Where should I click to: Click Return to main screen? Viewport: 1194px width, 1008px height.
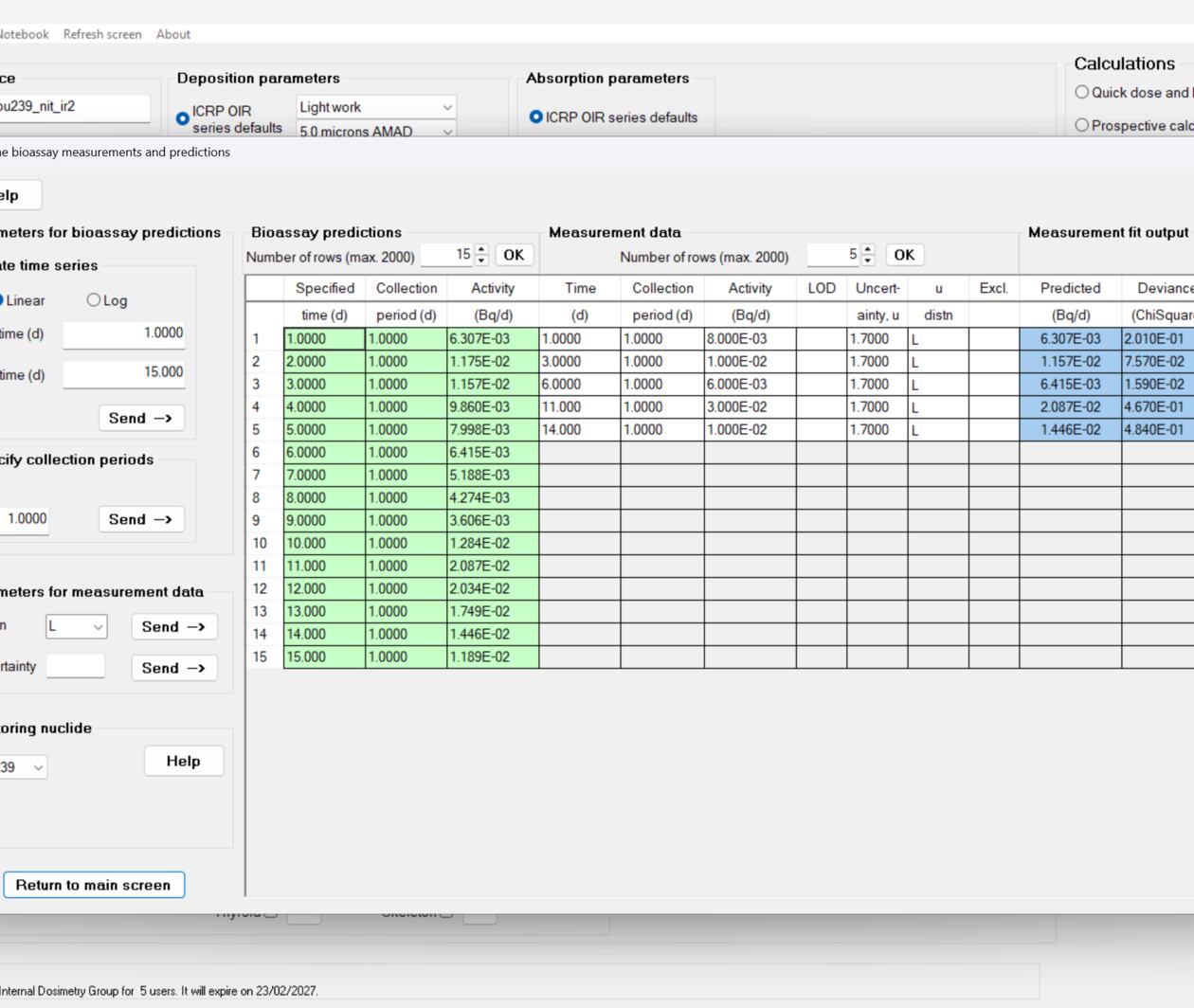93,885
